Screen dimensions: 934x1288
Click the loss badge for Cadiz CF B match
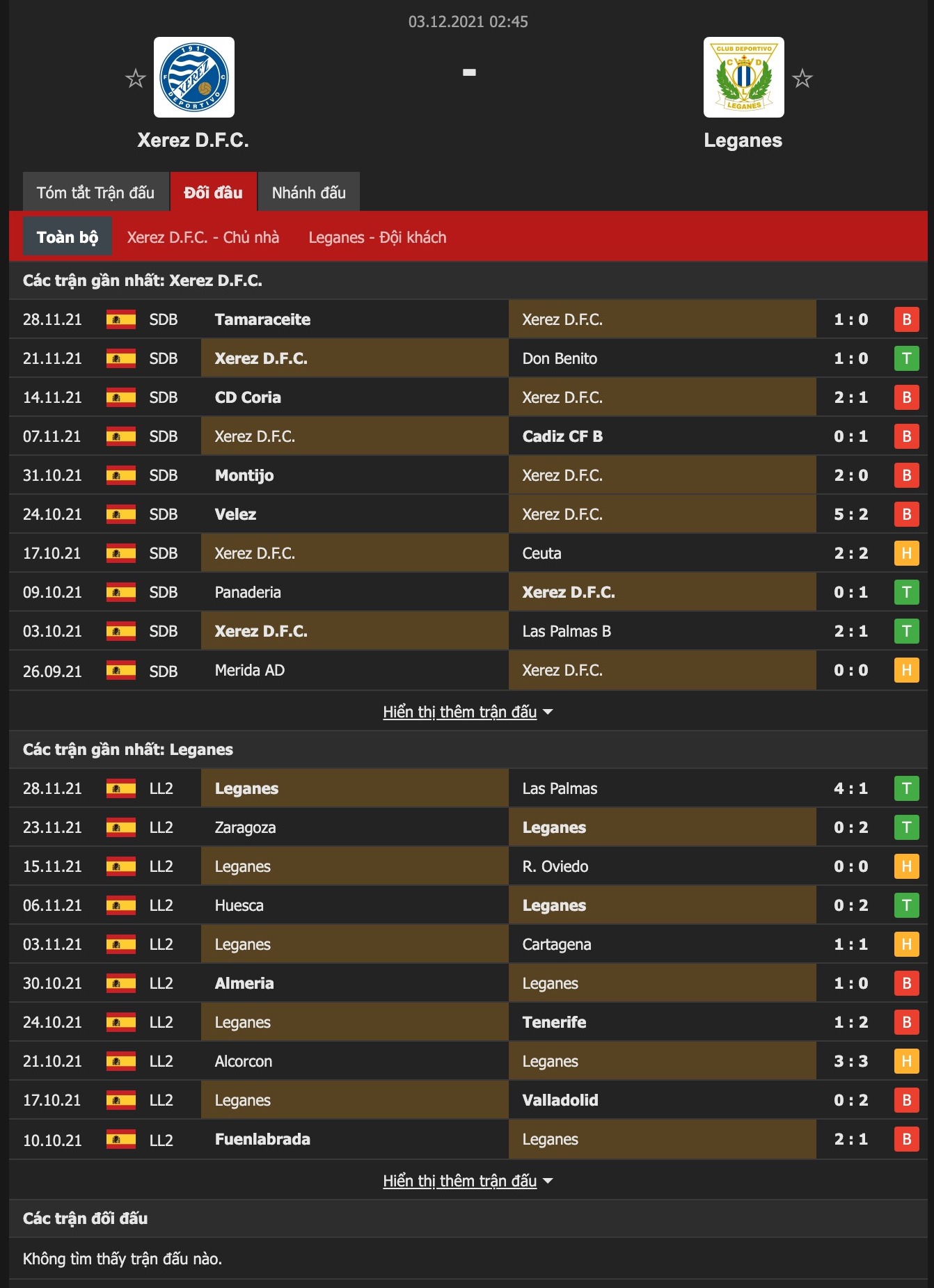(x=907, y=436)
